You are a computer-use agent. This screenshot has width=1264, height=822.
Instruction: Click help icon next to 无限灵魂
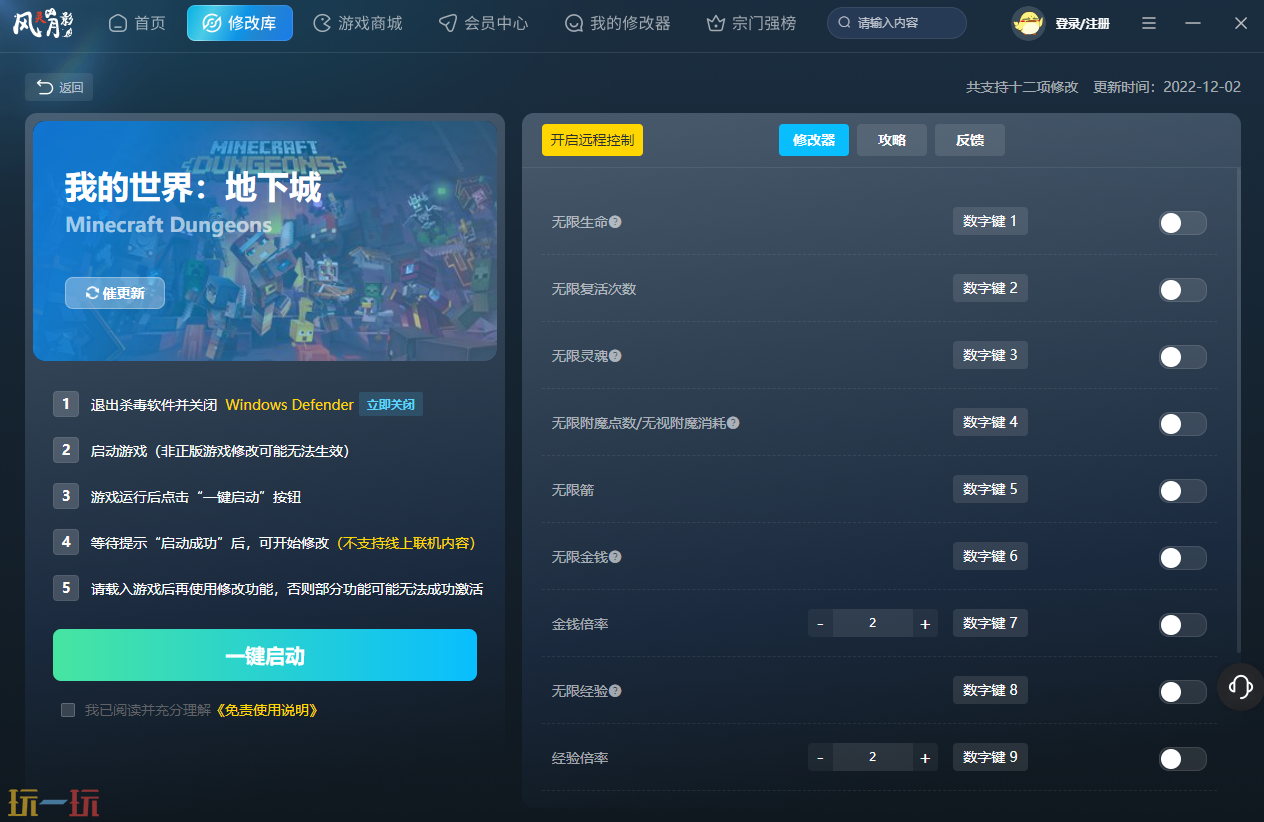pos(615,356)
